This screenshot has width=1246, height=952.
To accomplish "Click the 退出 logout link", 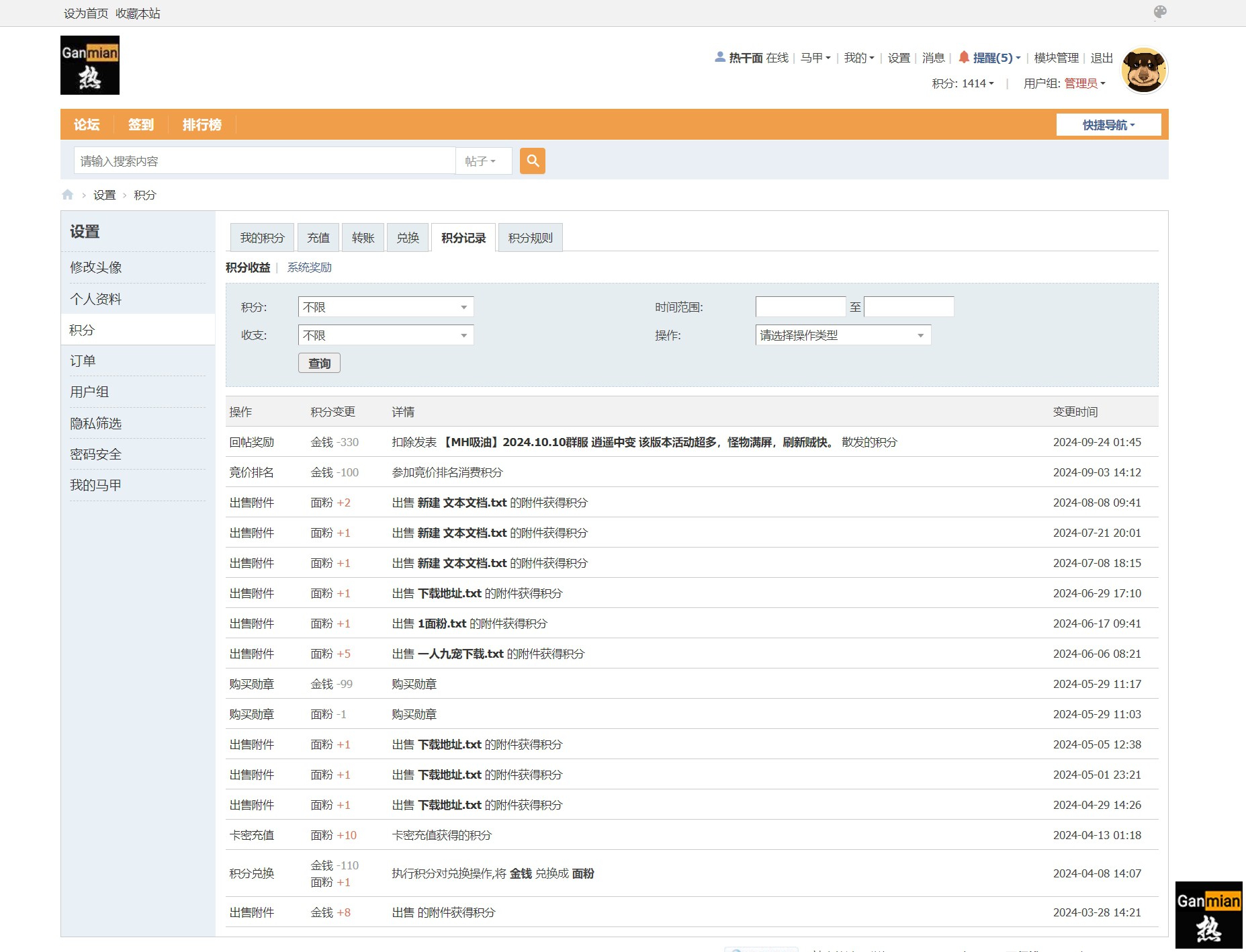I will point(1102,58).
